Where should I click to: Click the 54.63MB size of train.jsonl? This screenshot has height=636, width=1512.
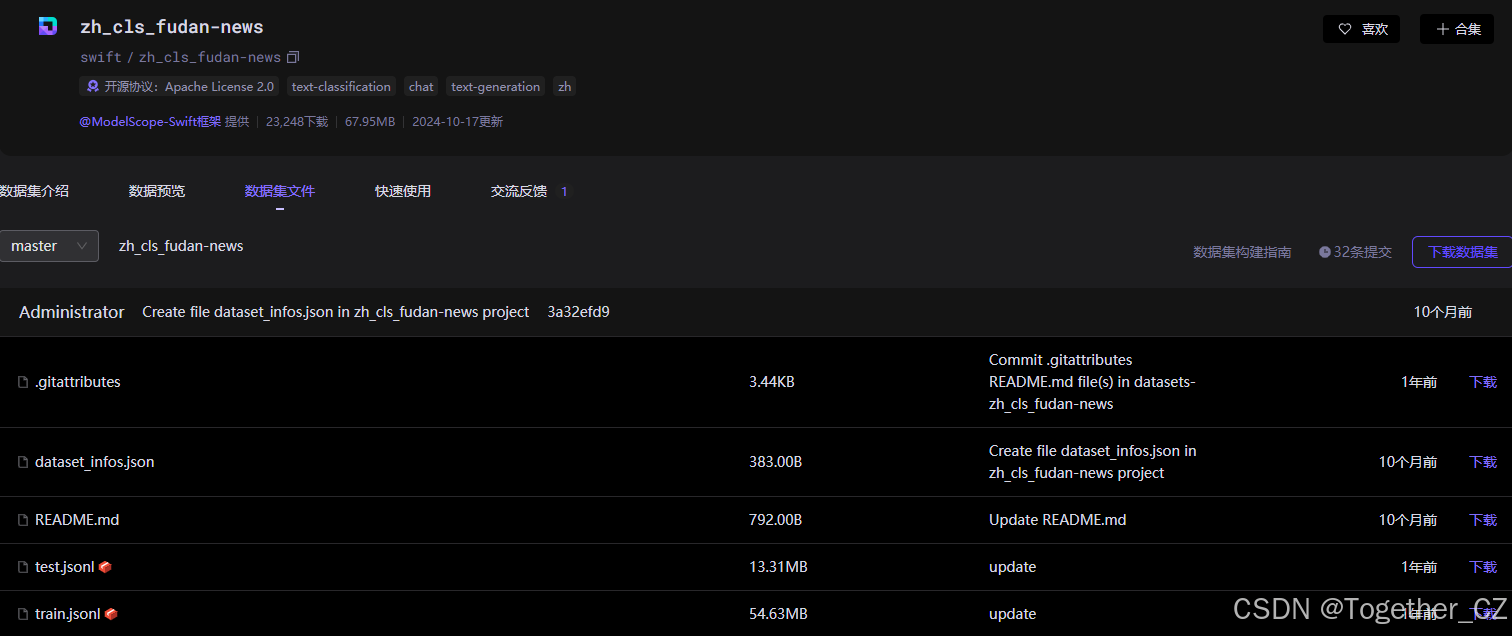778,614
